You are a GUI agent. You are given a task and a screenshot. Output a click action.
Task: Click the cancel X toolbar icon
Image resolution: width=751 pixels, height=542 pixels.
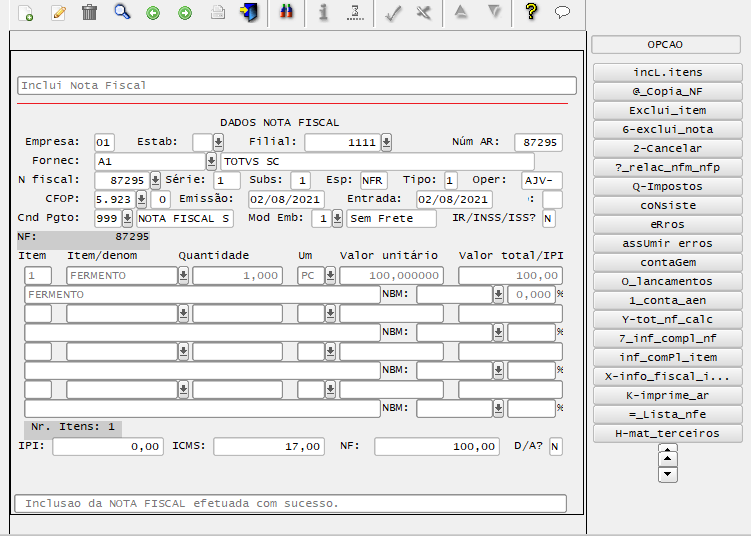pyautogui.click(x=424, y=12)
